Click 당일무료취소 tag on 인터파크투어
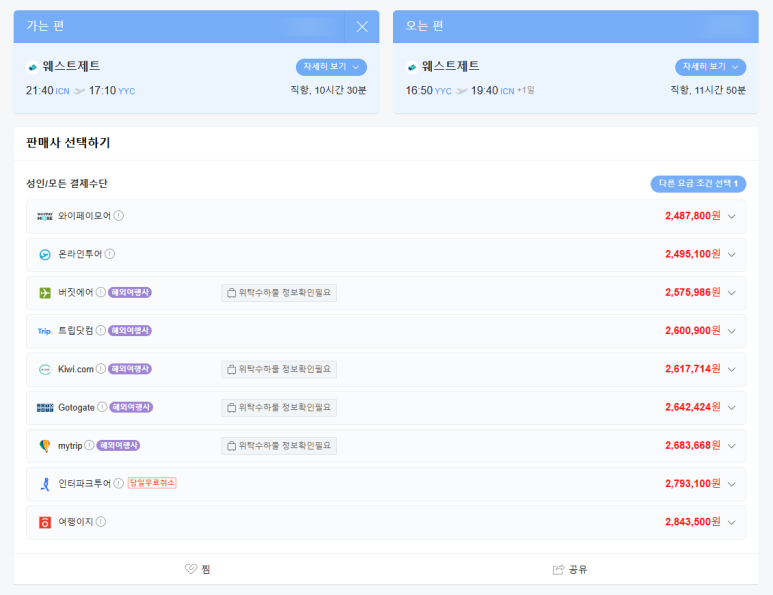The height and width of the screenshot is (595, 773). tap(152, 483)
